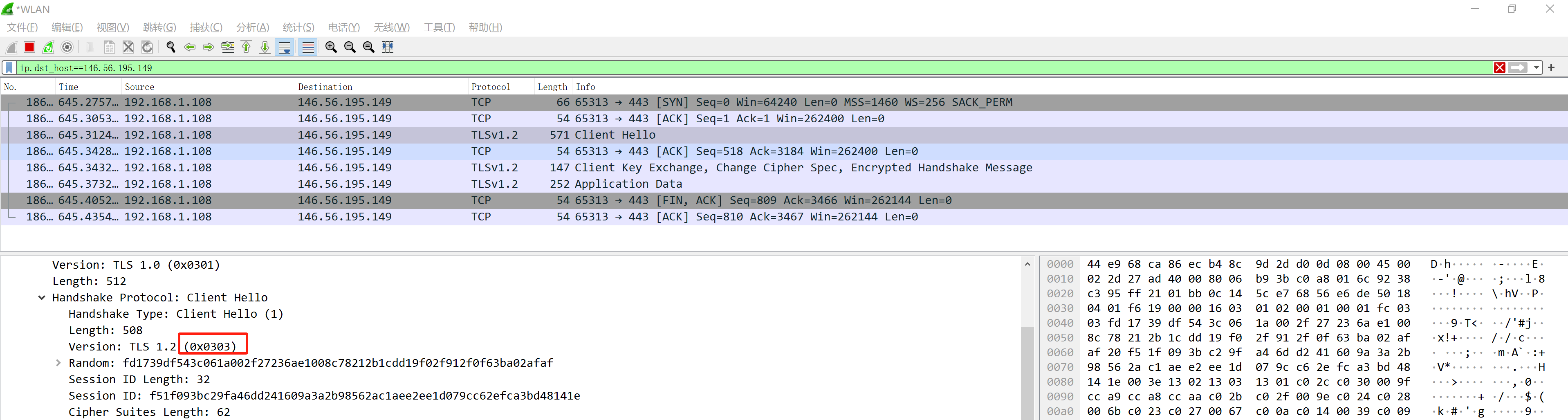Select Version: TLS 1.2 (0x0303) line
Viewport: 1568px width, 420px height.
(x=152, y=347)
